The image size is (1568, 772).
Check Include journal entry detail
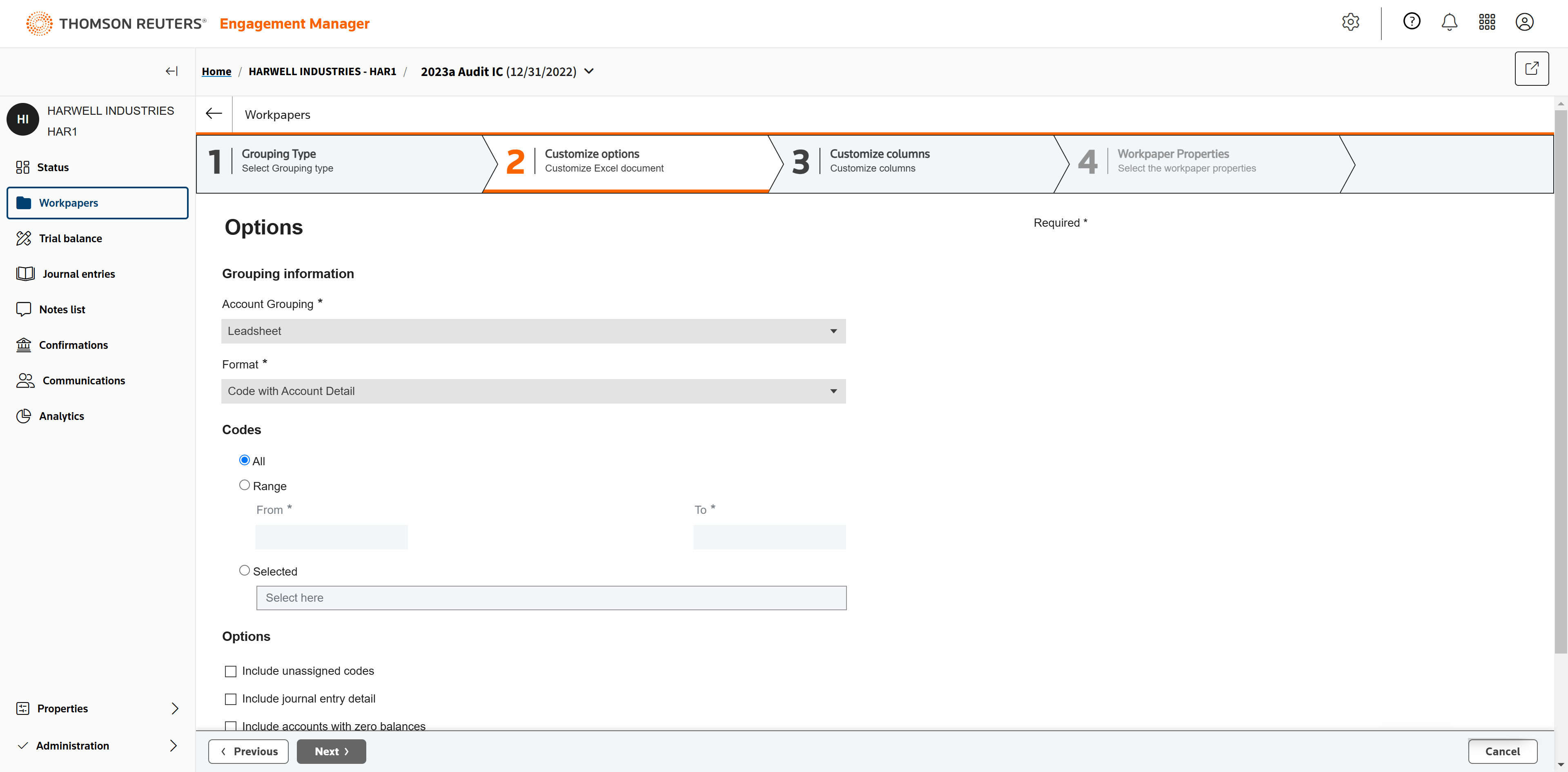tap(231, 699)
